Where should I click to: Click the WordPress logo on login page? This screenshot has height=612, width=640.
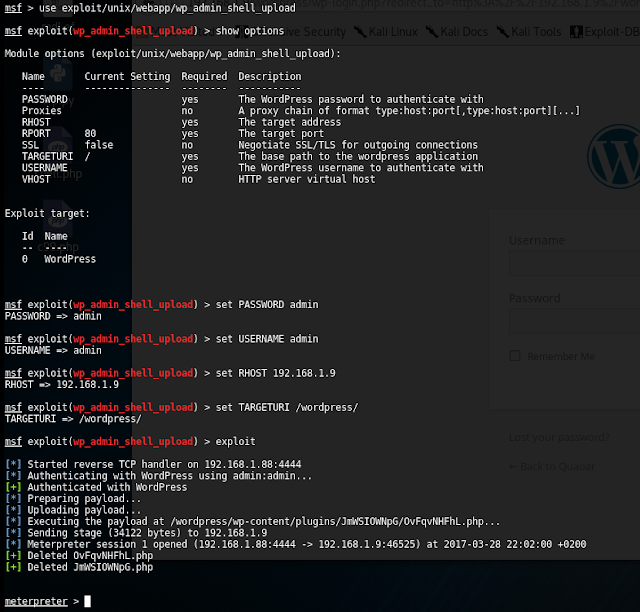(614, 156)
